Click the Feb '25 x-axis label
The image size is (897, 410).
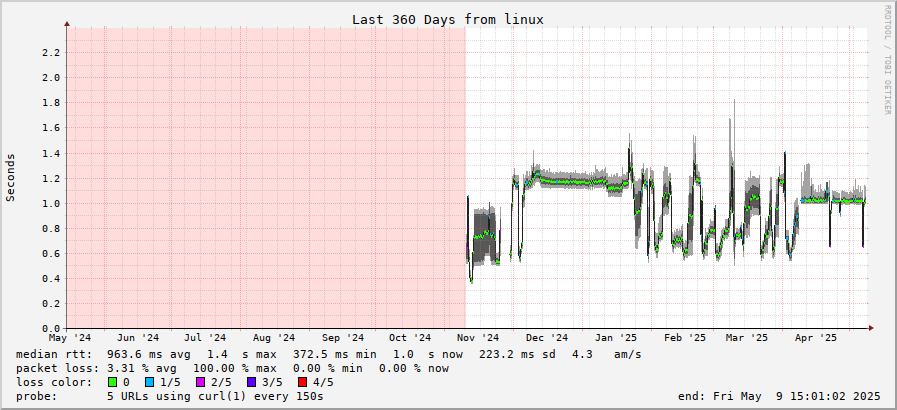coord(685,338)
